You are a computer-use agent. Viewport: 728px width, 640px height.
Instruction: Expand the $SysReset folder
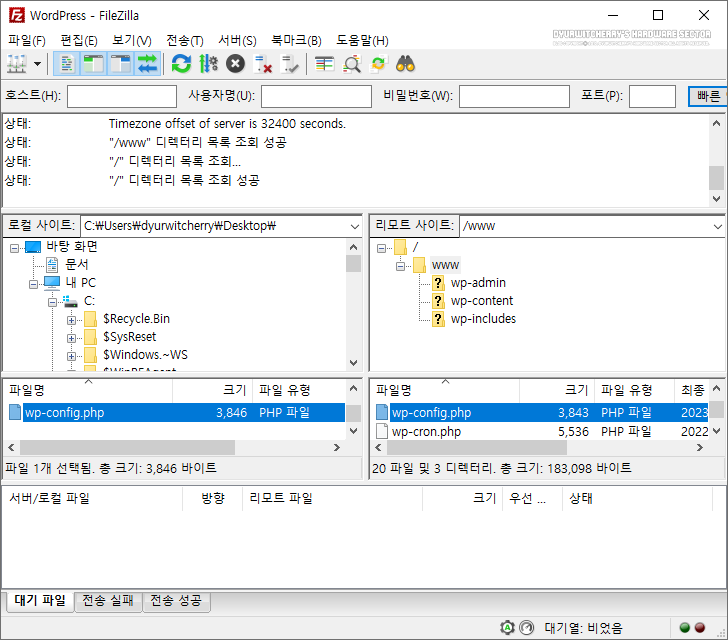click(71, 338)
